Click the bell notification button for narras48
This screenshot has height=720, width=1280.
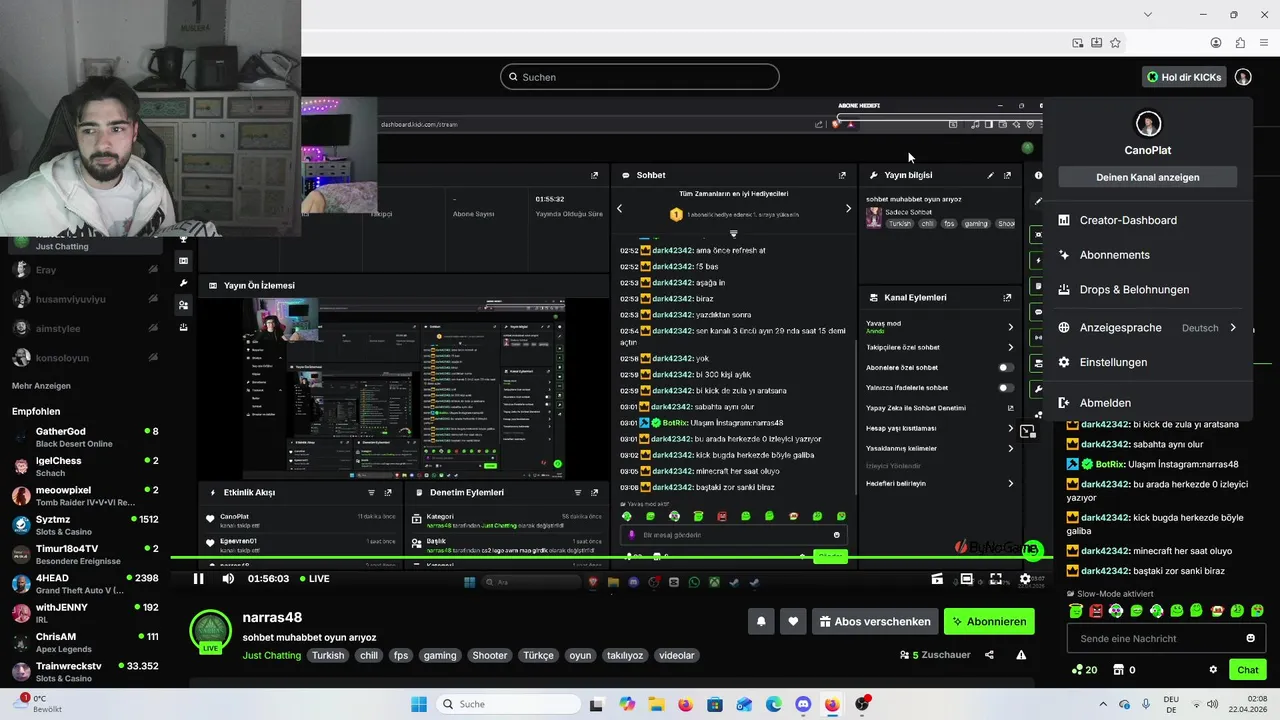(x=761, y=621)
